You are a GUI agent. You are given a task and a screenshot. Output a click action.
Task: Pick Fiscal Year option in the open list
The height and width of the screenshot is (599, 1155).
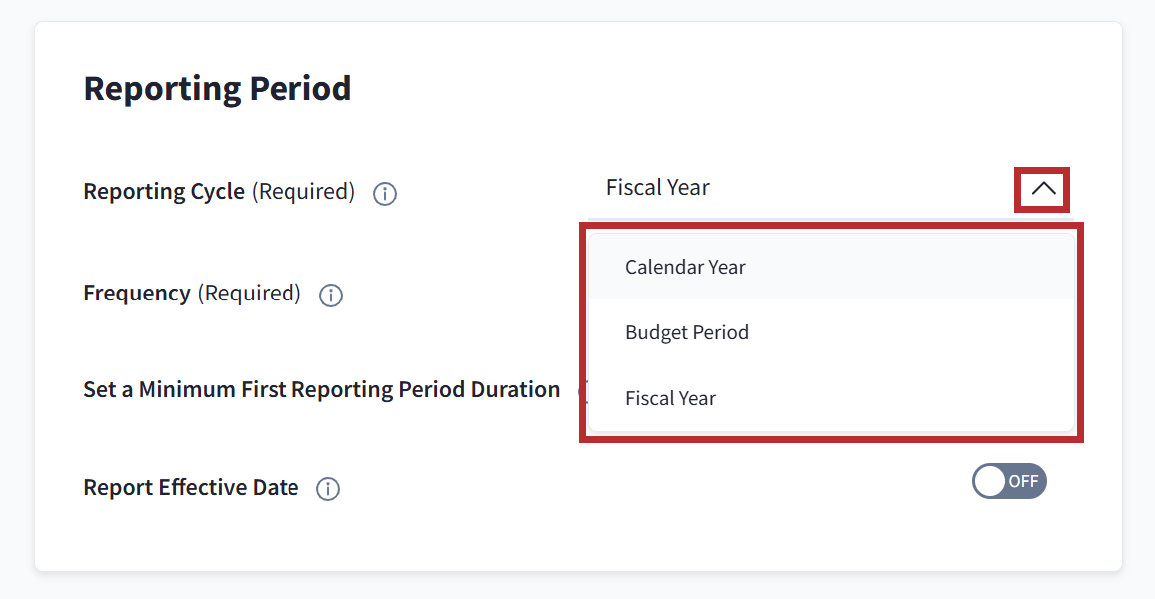pos(671,398)
